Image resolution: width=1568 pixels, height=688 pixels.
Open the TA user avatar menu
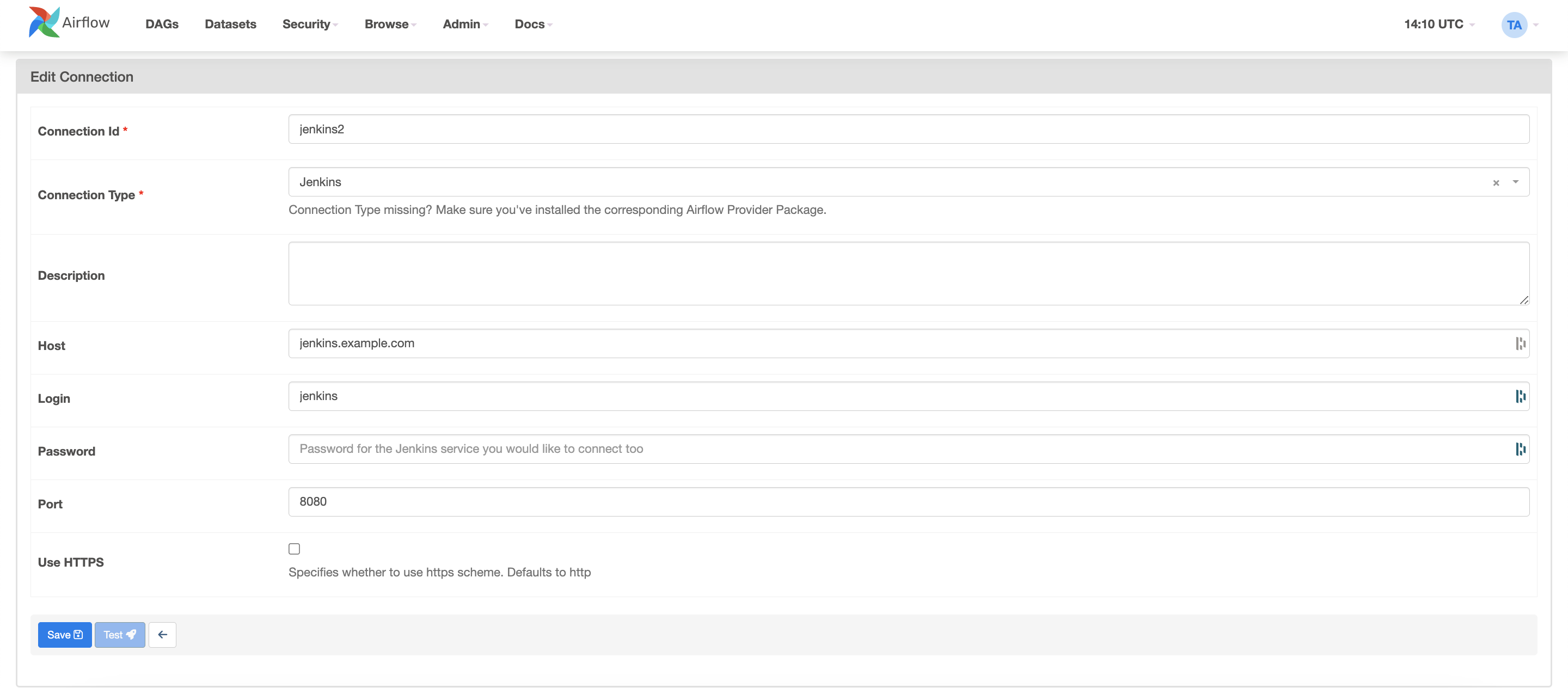[x=1514, y=25]
